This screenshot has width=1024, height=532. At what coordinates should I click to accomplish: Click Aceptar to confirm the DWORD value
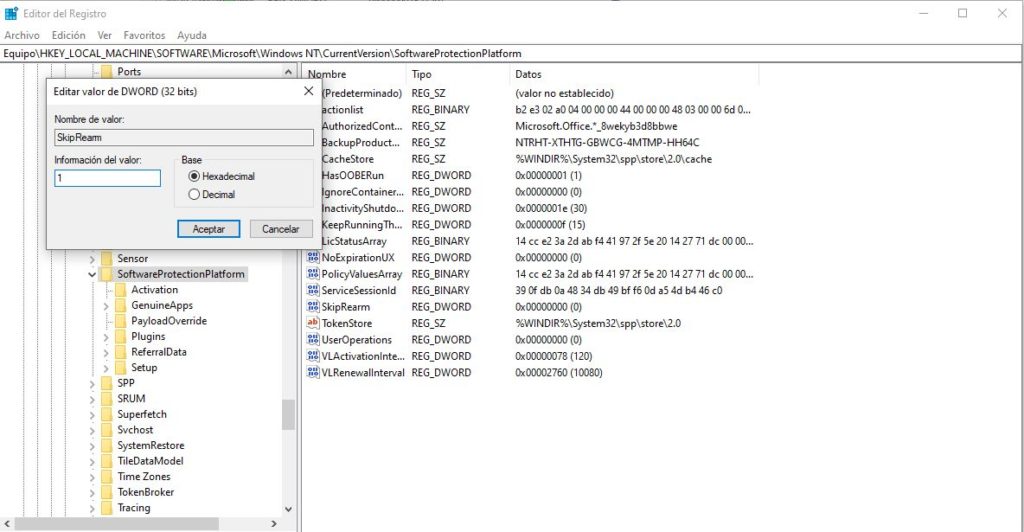coord(208,229)
